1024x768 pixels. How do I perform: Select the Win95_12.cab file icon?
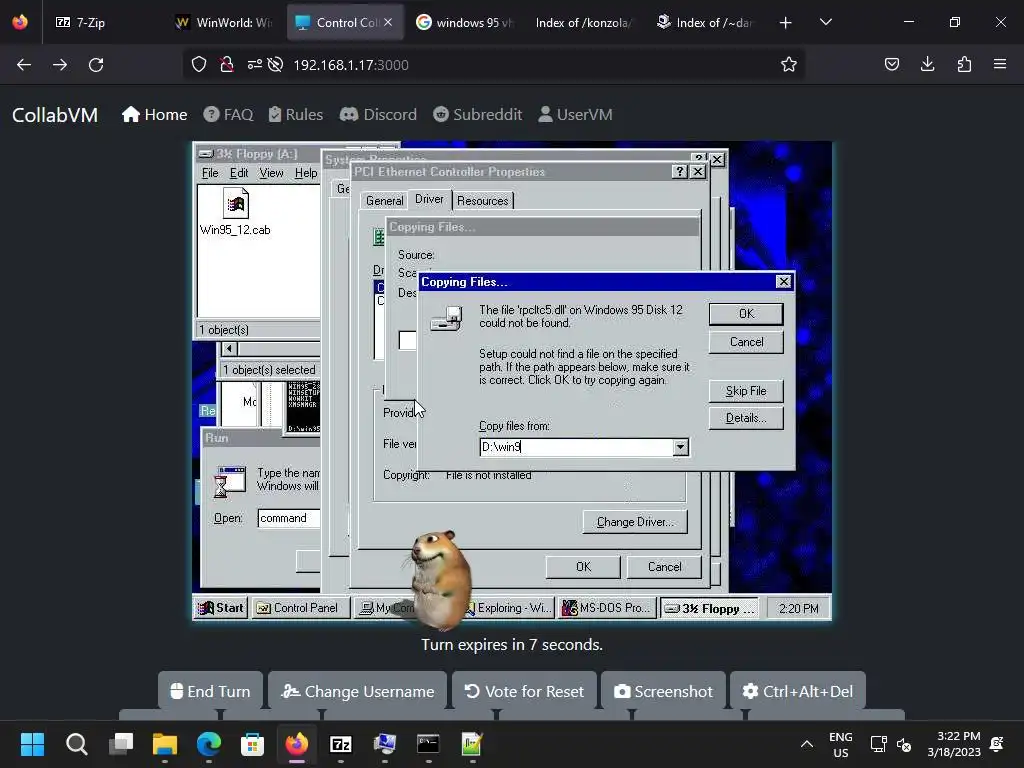click(x=235, y=212)
